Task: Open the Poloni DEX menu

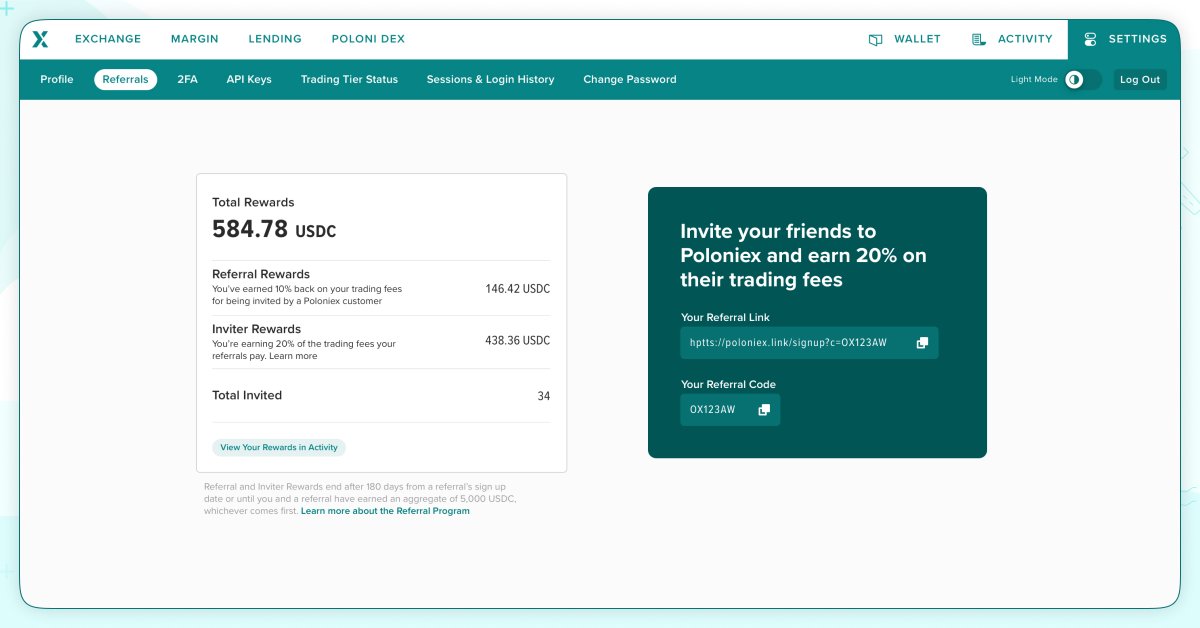Action: click(x=368, y=39)
